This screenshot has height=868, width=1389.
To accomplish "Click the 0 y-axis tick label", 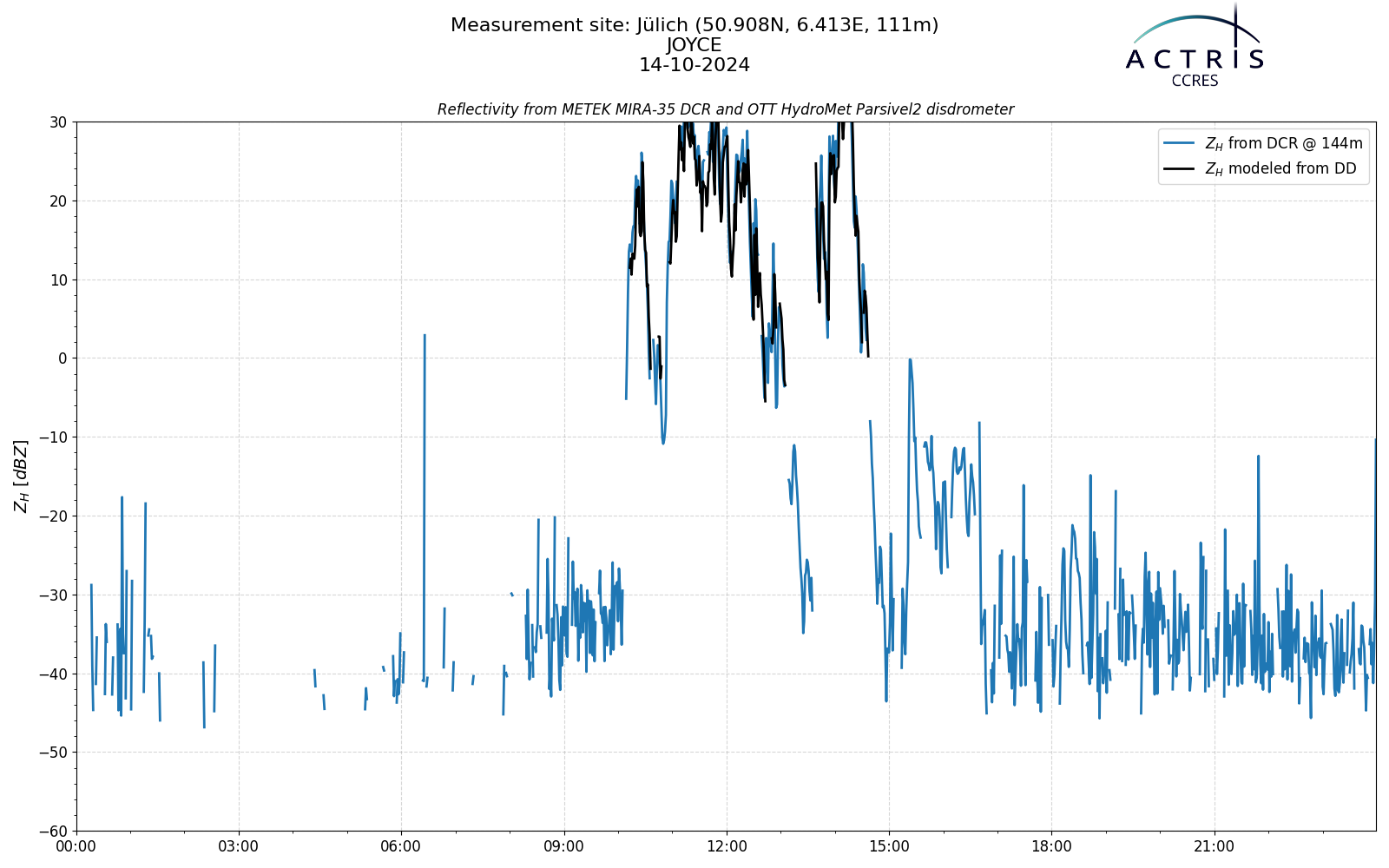I will (x=63, y=358).
